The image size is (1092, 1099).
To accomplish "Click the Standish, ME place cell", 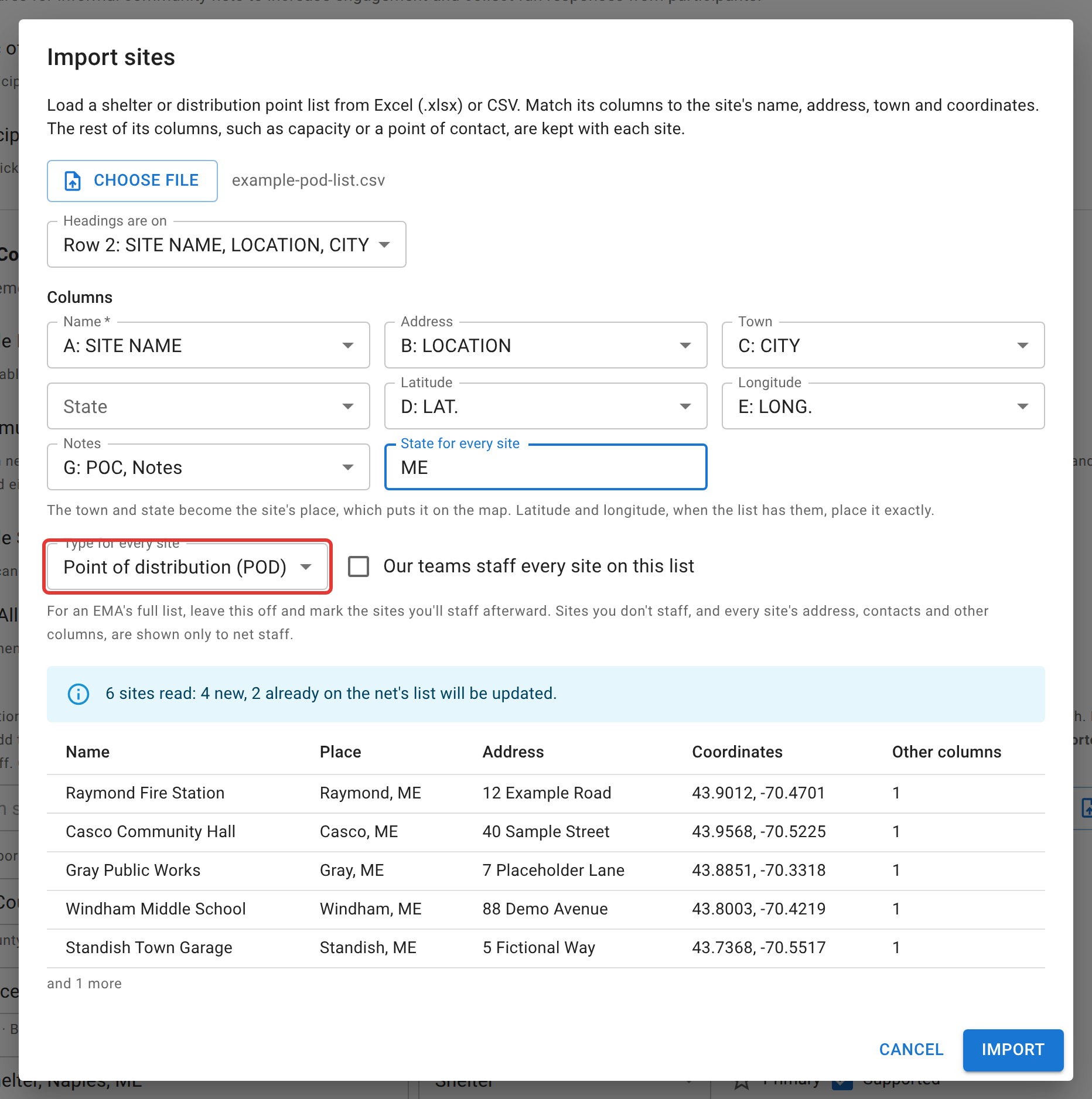I will point(368,947).
